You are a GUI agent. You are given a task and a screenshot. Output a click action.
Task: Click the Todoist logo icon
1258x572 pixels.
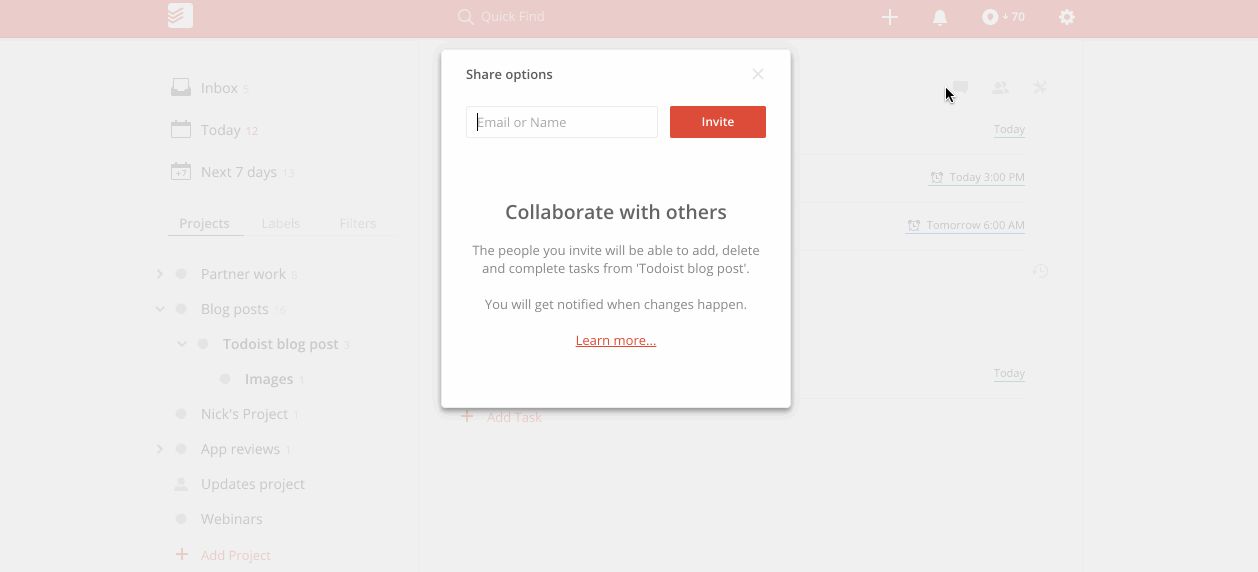coord(180,16)
